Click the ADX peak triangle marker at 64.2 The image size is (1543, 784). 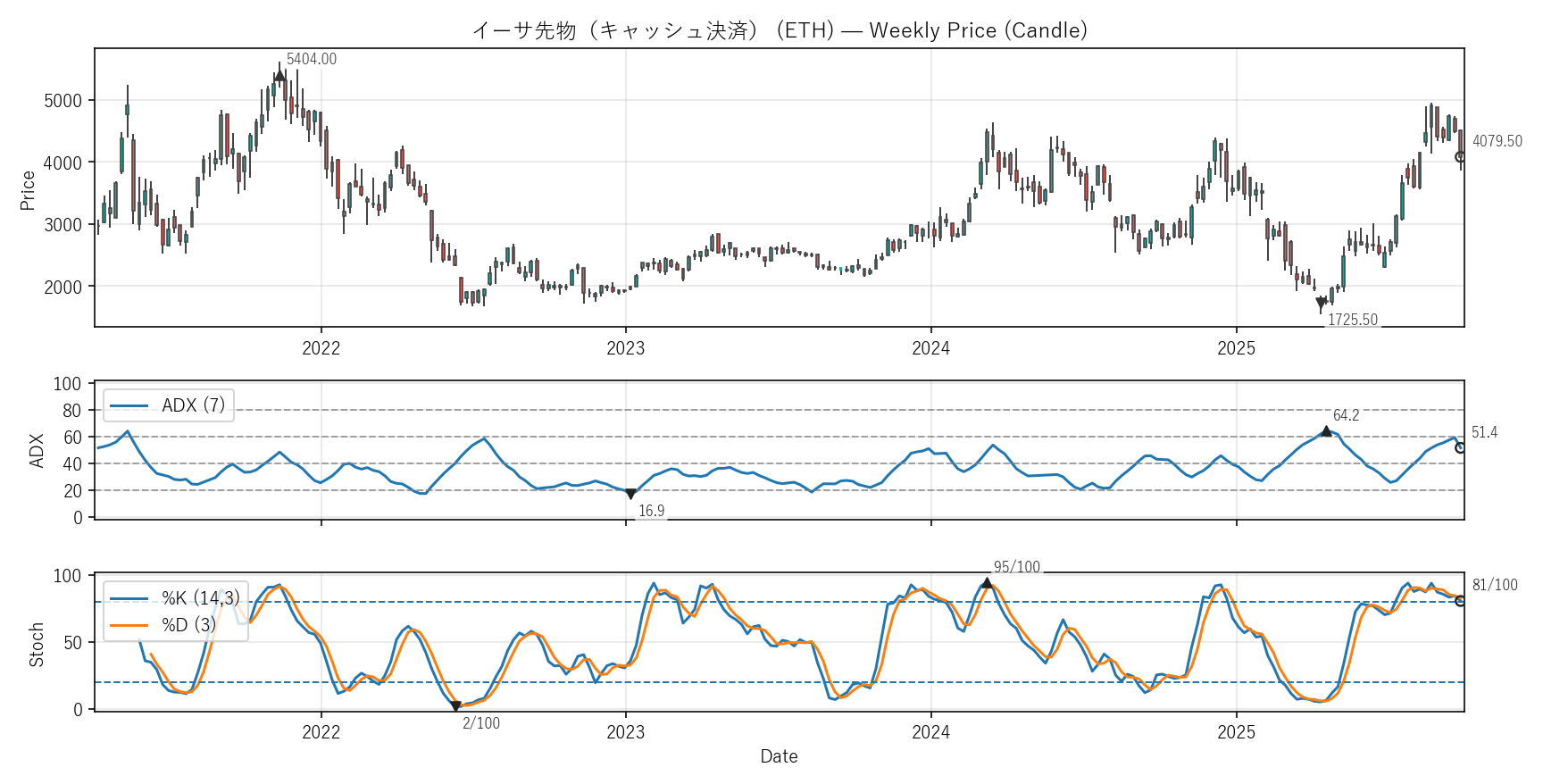click(1326, 431)
